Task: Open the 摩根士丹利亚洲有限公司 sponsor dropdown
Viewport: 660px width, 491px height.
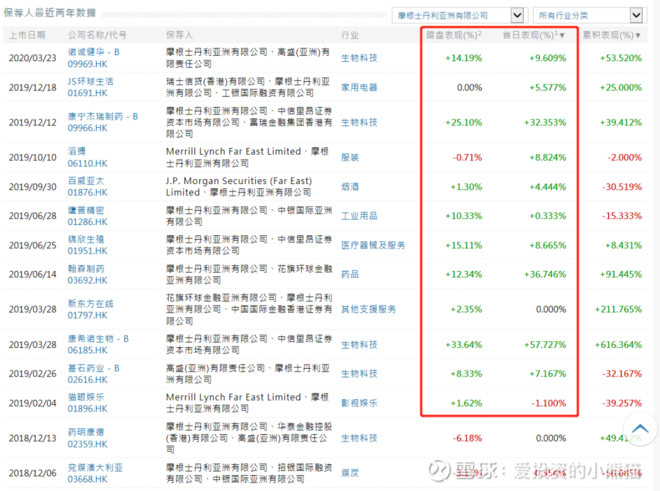Action: coord(458,16)
